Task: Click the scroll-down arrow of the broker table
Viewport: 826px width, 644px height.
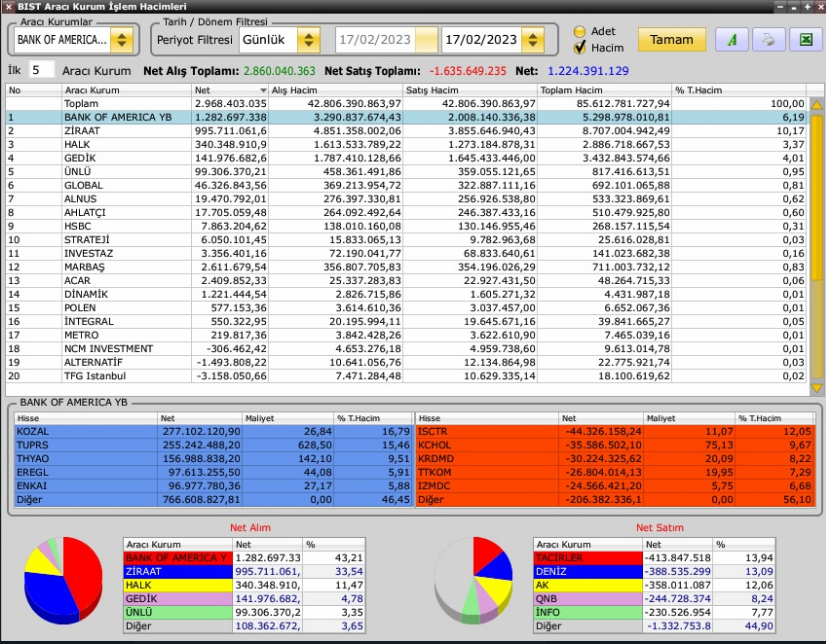Action: point(817,388)
